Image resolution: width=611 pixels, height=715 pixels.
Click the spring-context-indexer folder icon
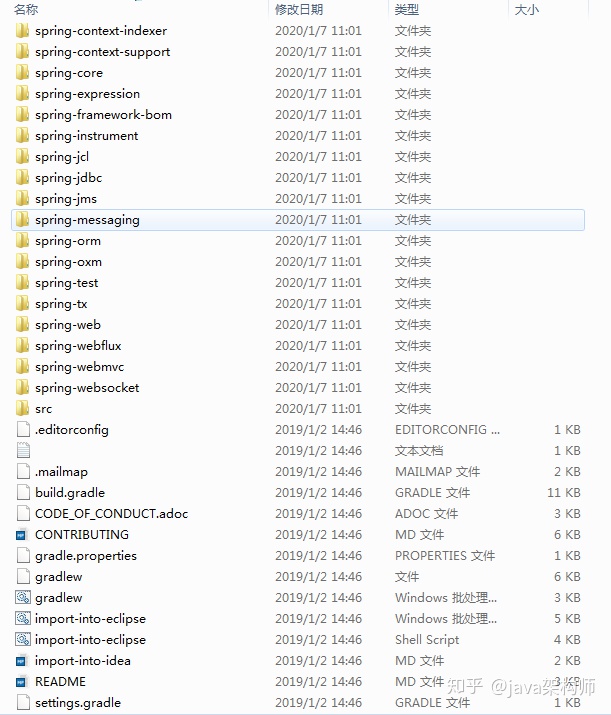click(22, 31)
